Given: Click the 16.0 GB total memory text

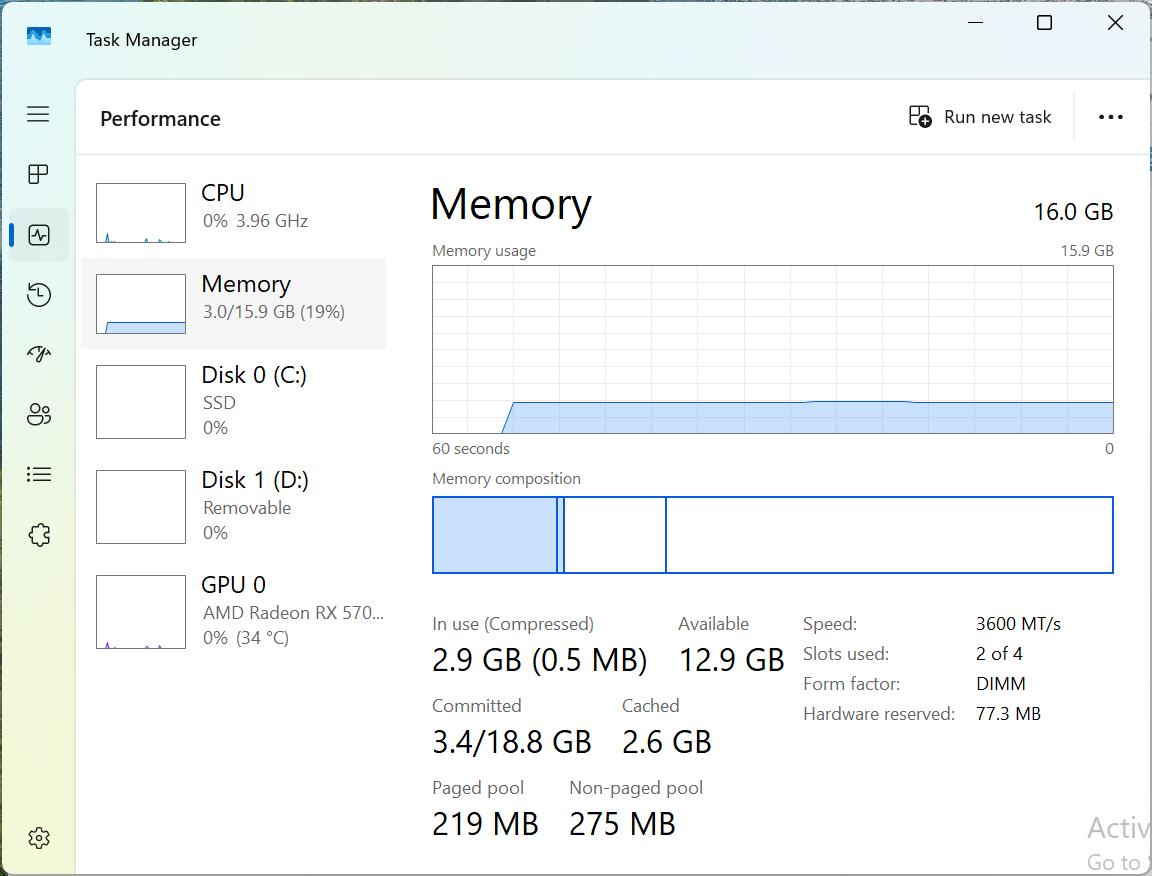Looking at the screenshot, I should pos(1073,212).
